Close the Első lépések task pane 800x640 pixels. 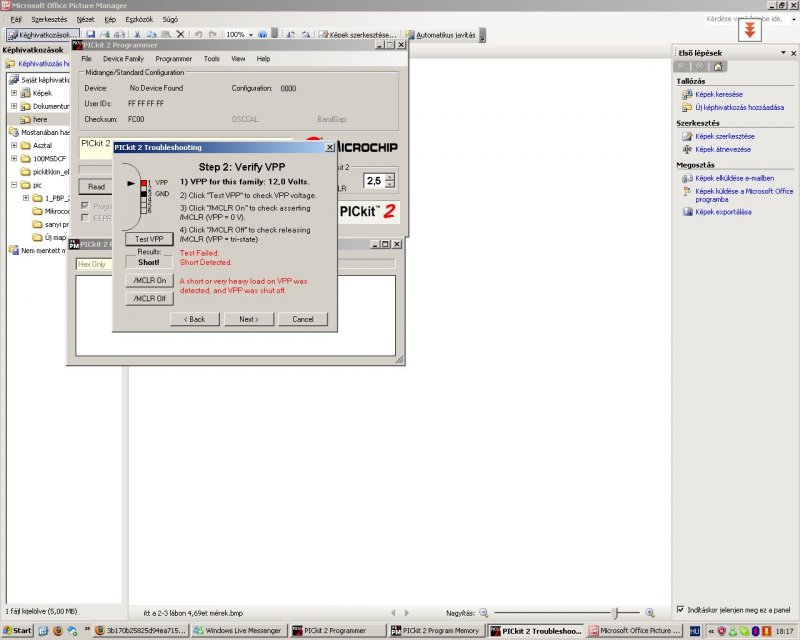pos(793,53)
